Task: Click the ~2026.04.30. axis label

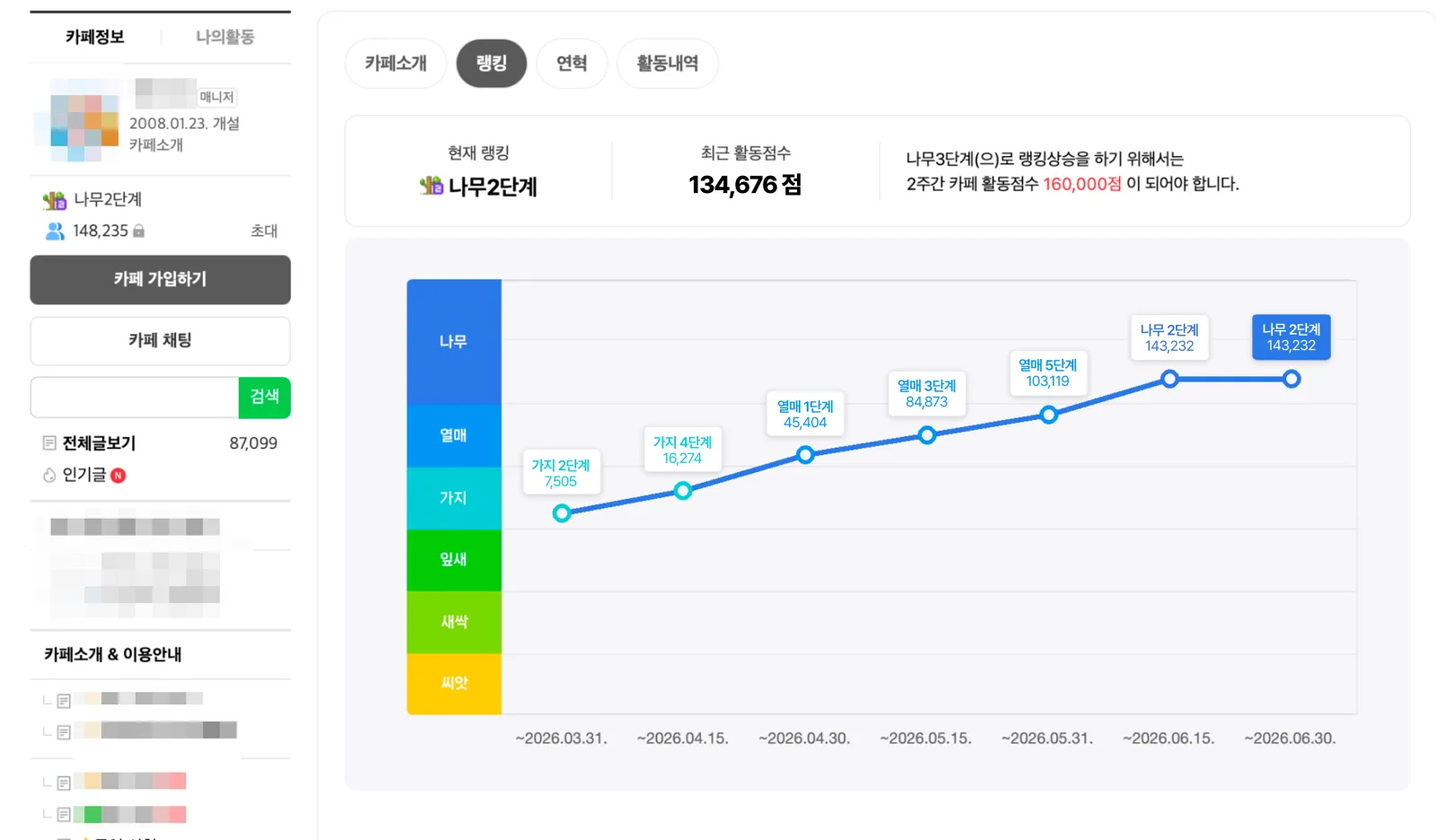Action: pyautogui.click(x=804, y=739)
